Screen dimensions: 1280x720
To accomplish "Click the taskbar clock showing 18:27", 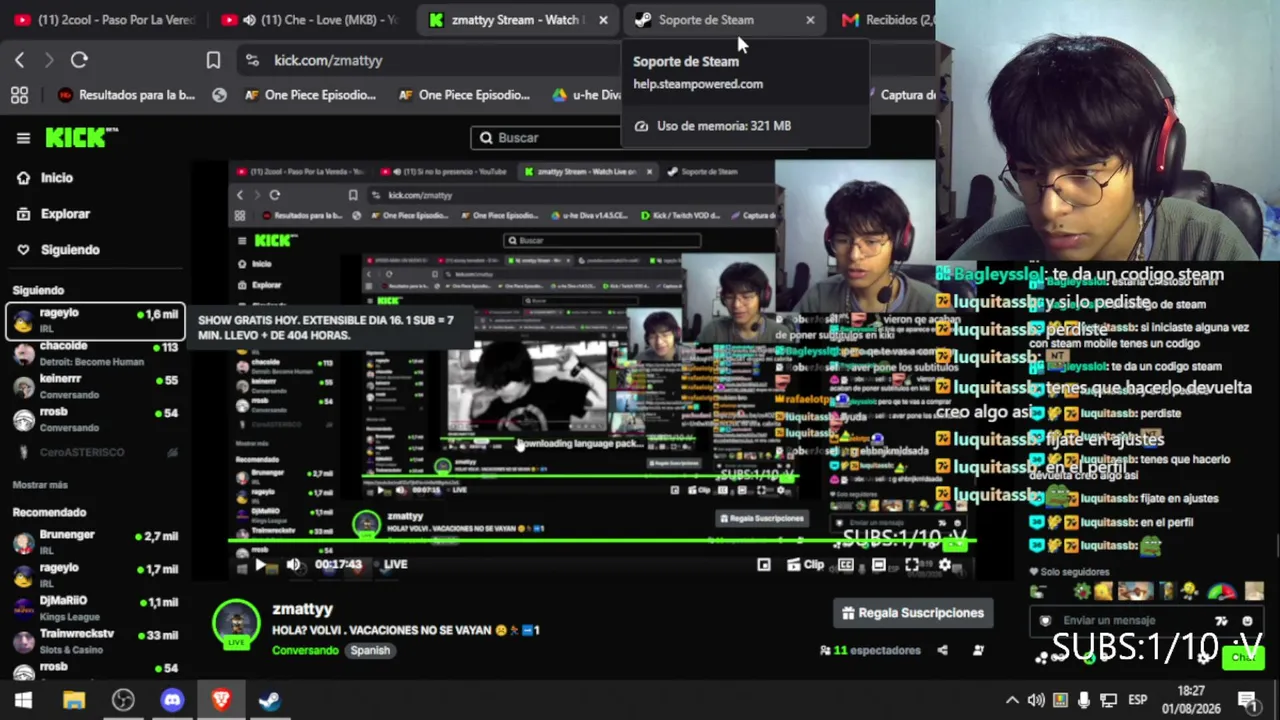I will (1191, 699).
